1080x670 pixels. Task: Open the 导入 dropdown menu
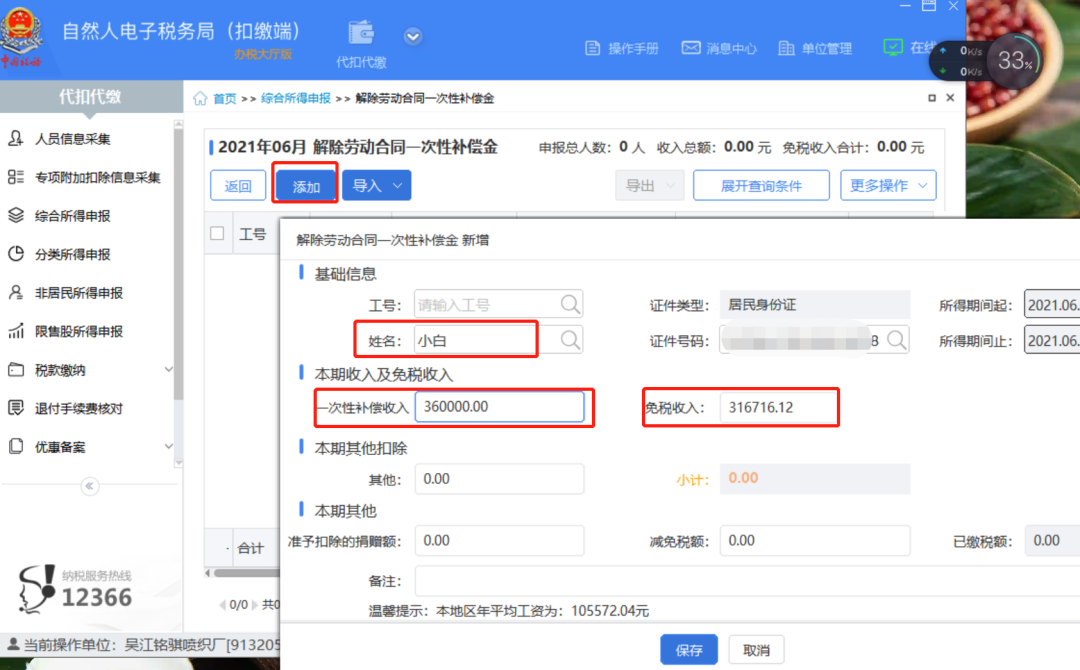[x=377, y=185]
